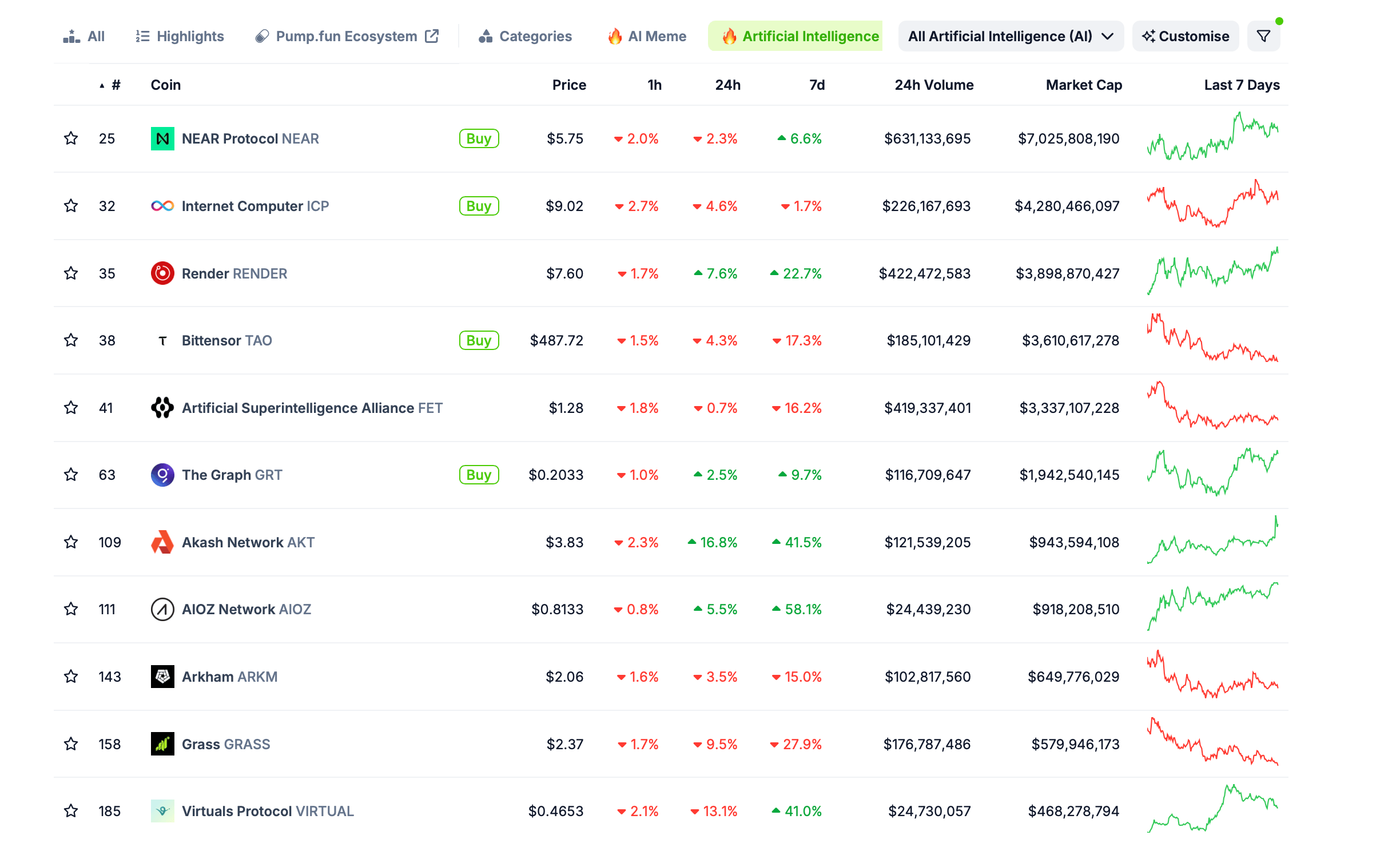Switch to the AI Meme tab
This screenshot has height=843, width=1400.
click(647, 36)
